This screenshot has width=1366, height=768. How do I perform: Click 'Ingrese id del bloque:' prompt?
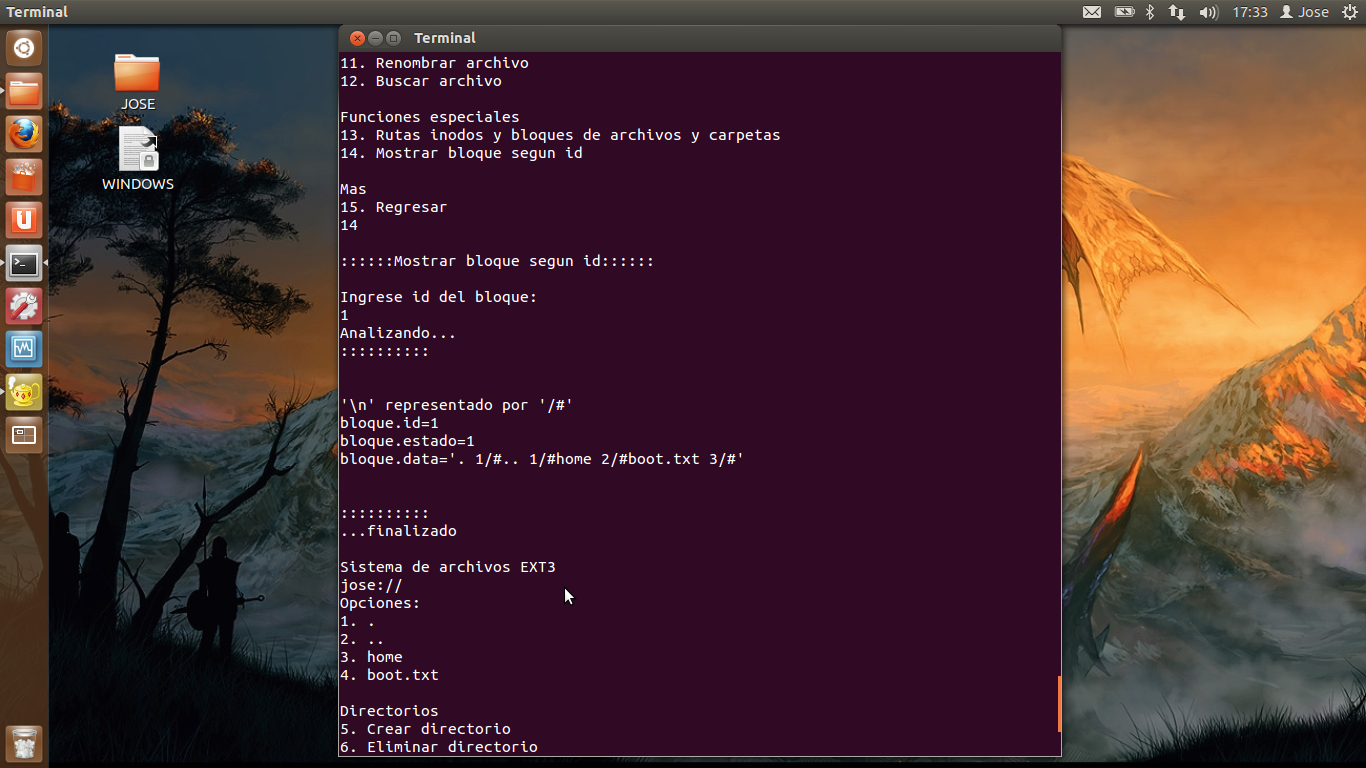click(x=439, y=297)
